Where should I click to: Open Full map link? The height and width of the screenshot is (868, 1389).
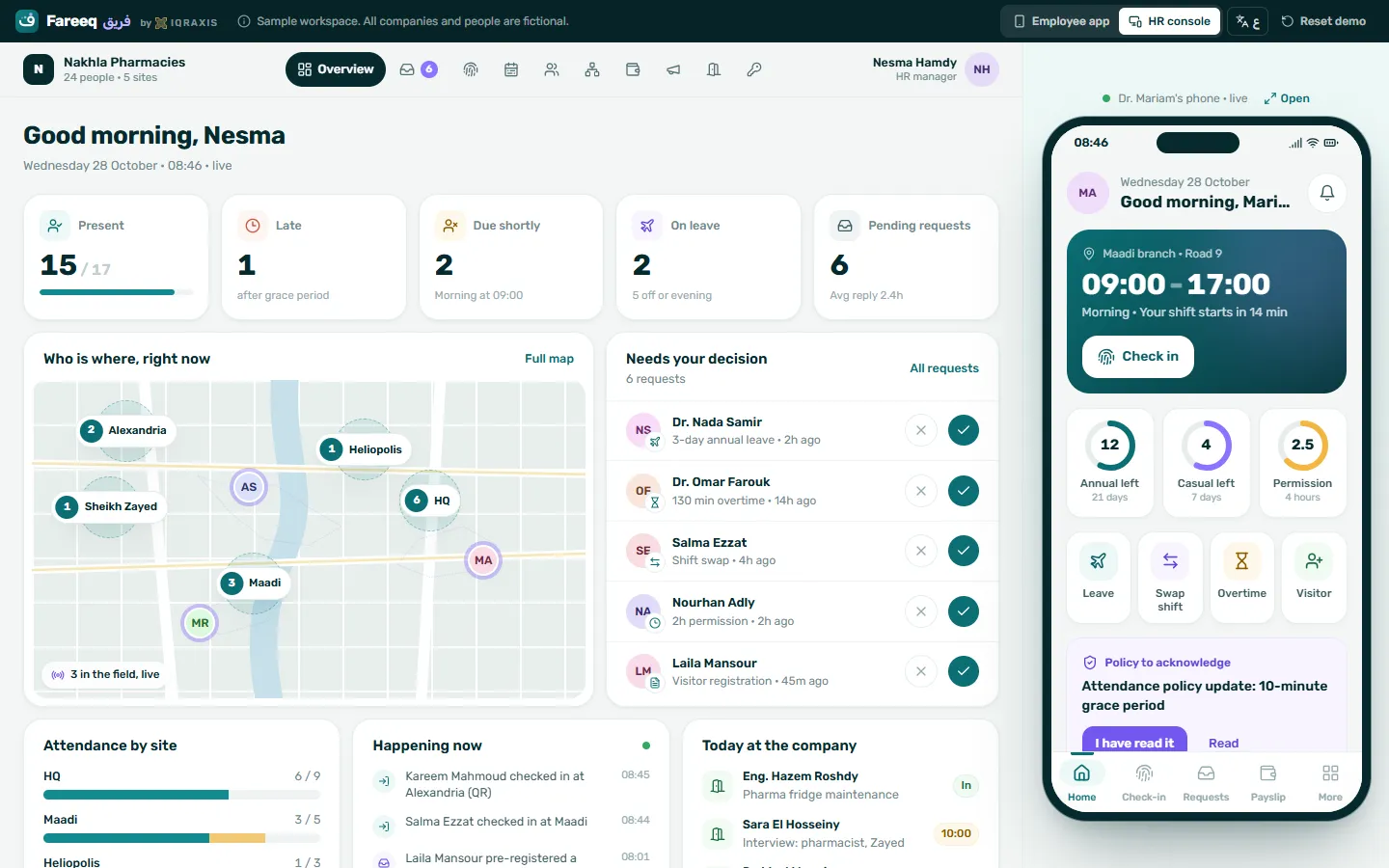549,359
